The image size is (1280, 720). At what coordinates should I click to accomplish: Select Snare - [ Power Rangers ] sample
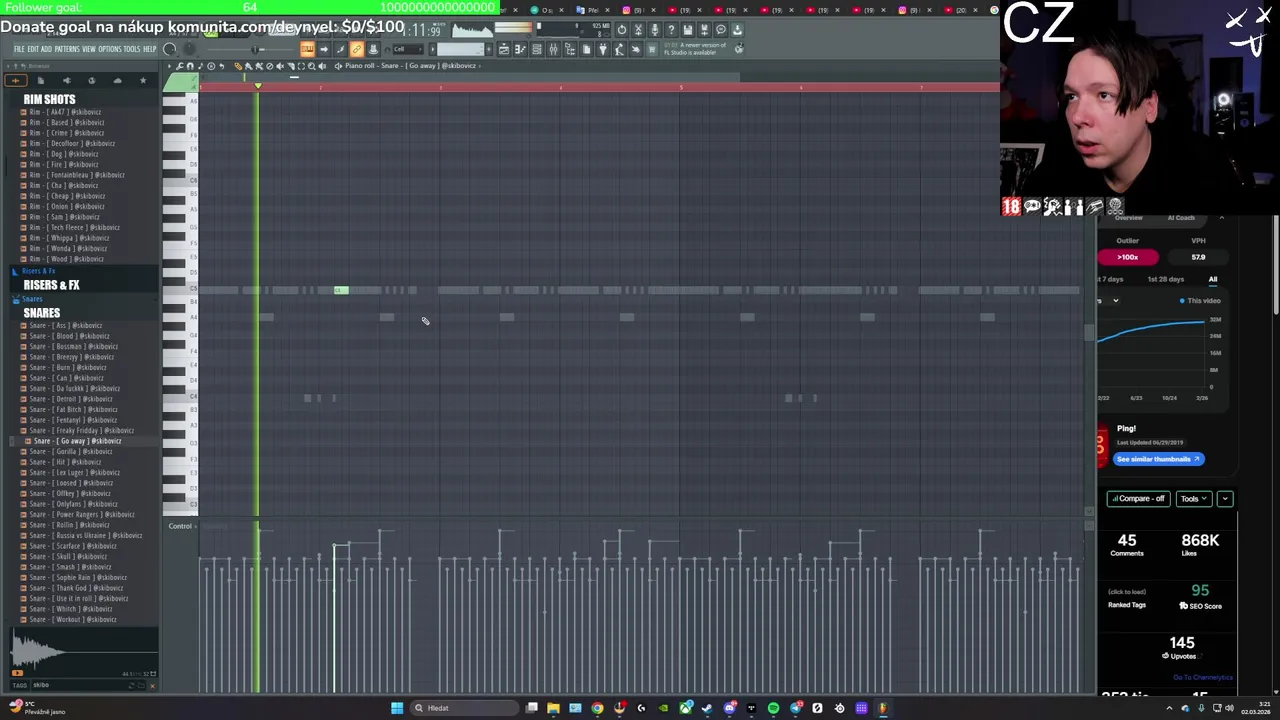[x=81, y=514]
